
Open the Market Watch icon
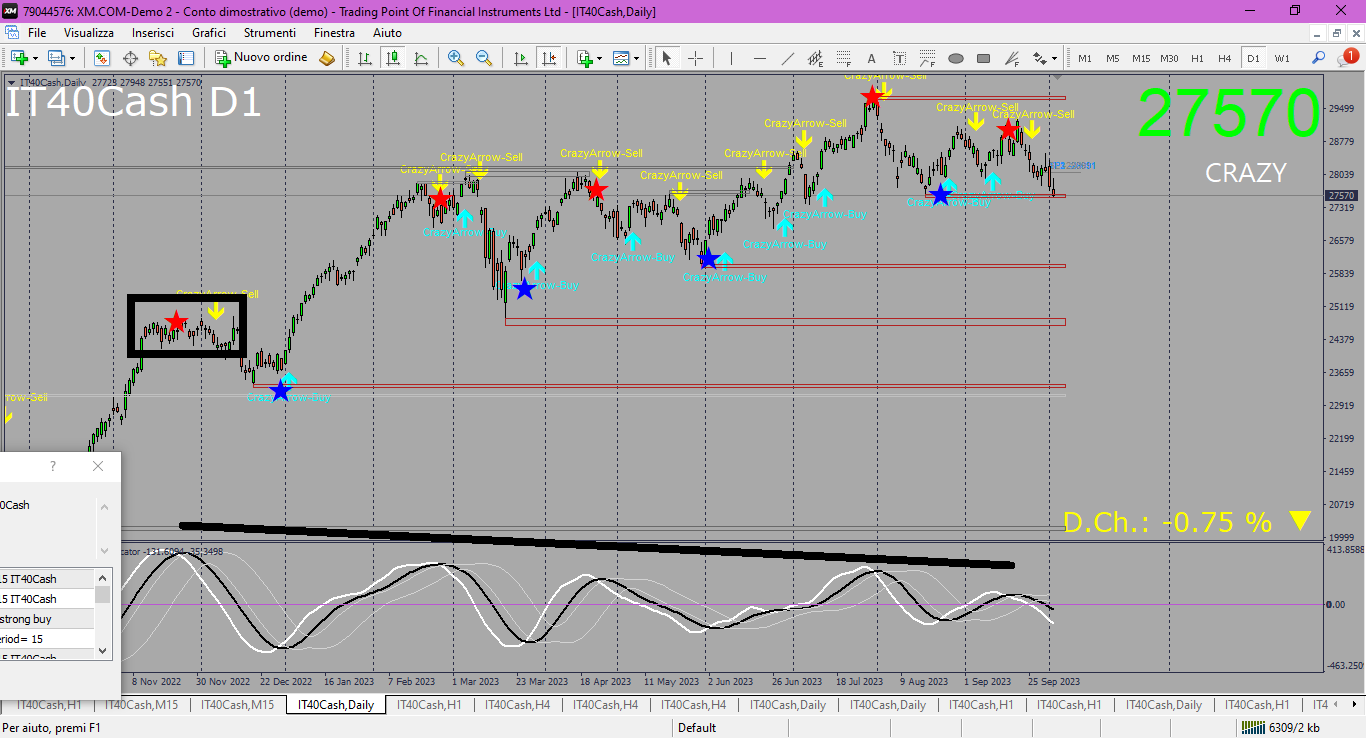102,58
